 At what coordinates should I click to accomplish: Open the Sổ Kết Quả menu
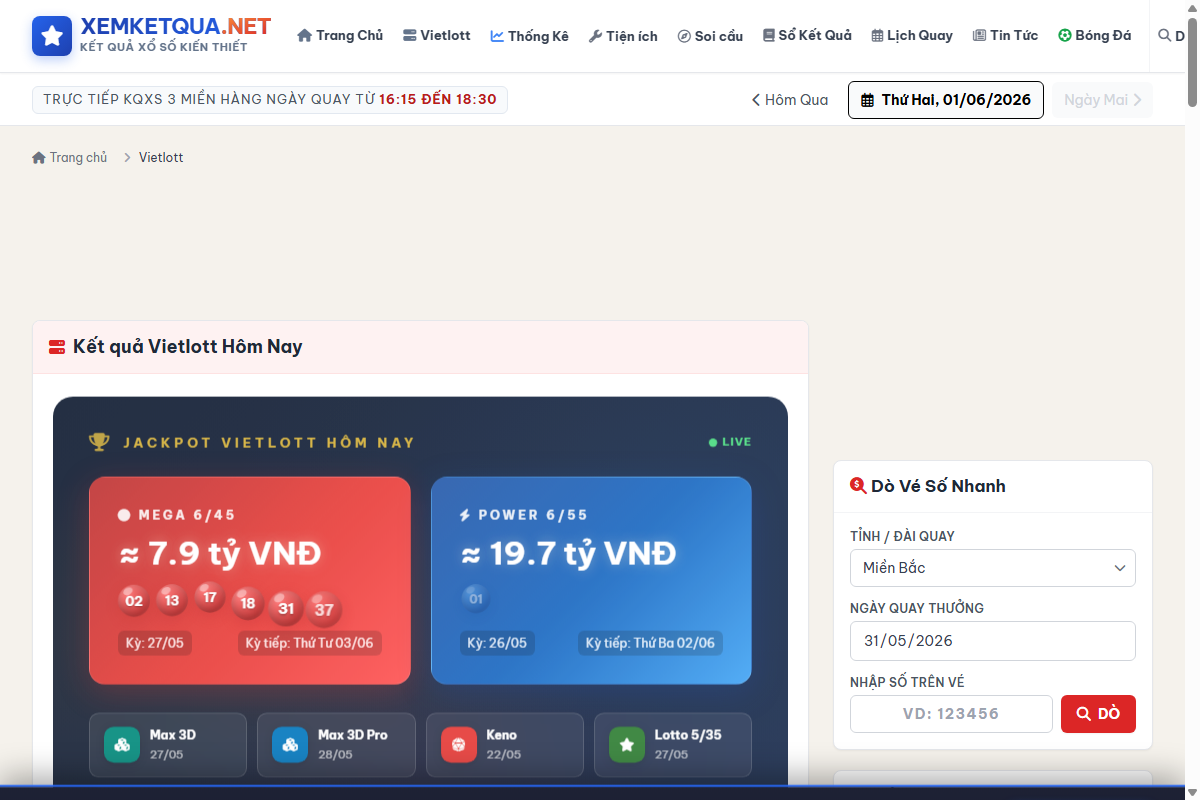(807, 36)
